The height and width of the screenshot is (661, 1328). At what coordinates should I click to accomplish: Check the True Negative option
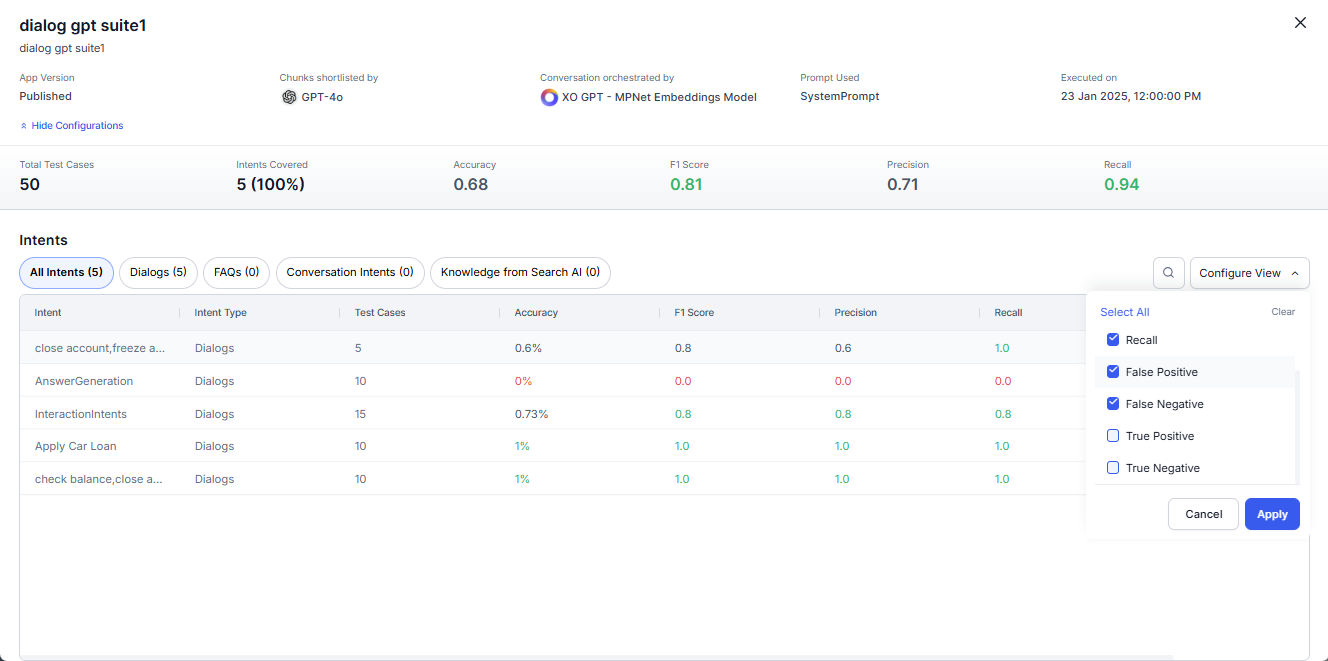pos(1113,468)
